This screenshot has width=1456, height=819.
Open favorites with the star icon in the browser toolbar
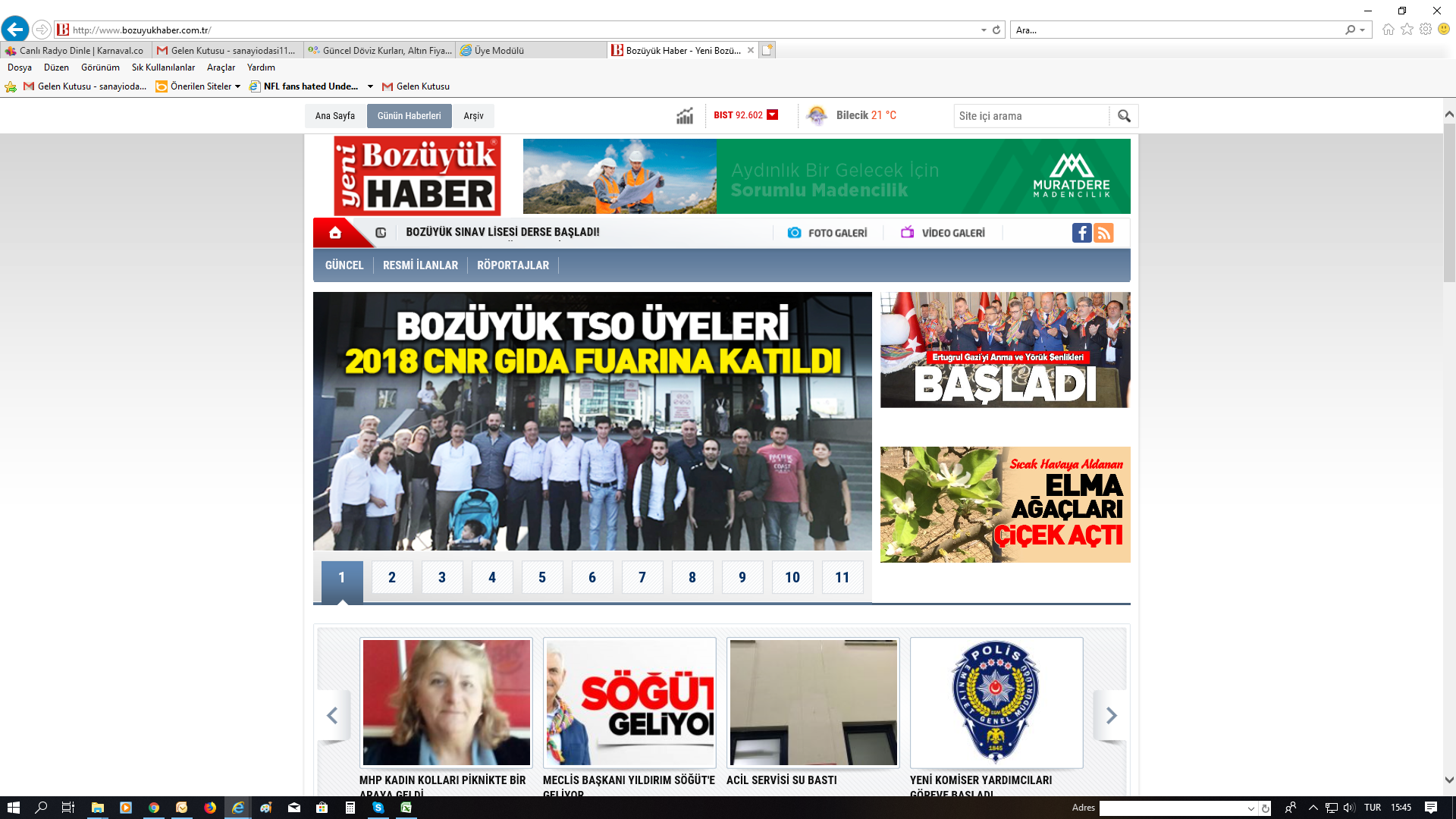point(1407,30)
